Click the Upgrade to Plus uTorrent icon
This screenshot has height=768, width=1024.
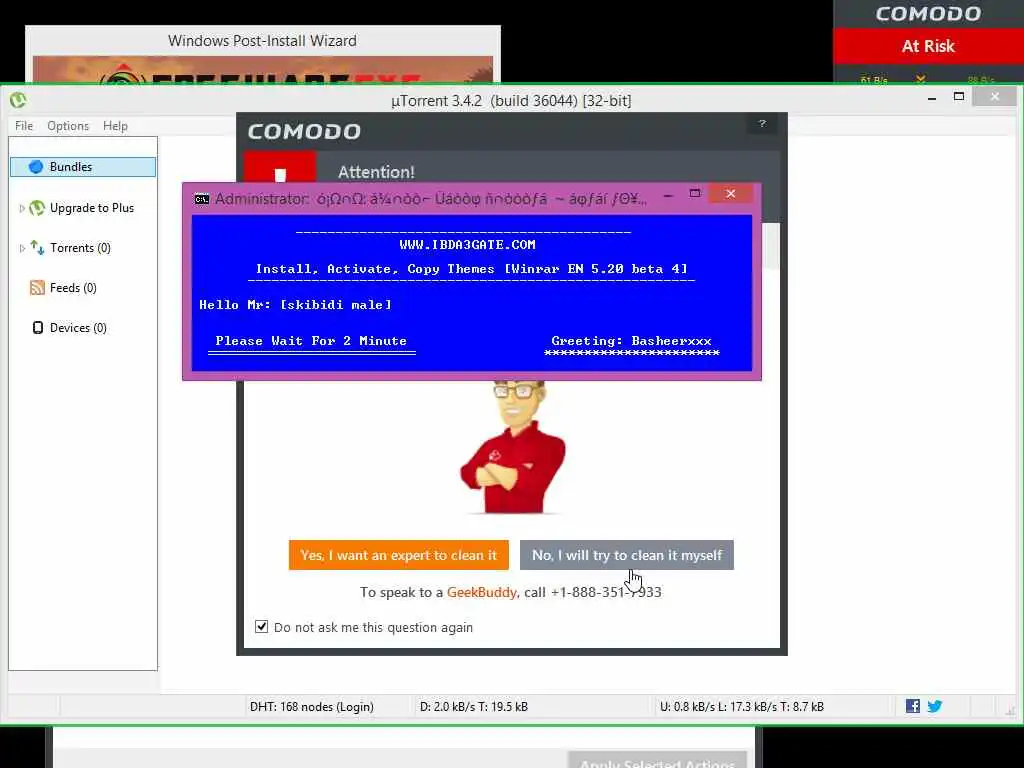click(x=37, y=208)
